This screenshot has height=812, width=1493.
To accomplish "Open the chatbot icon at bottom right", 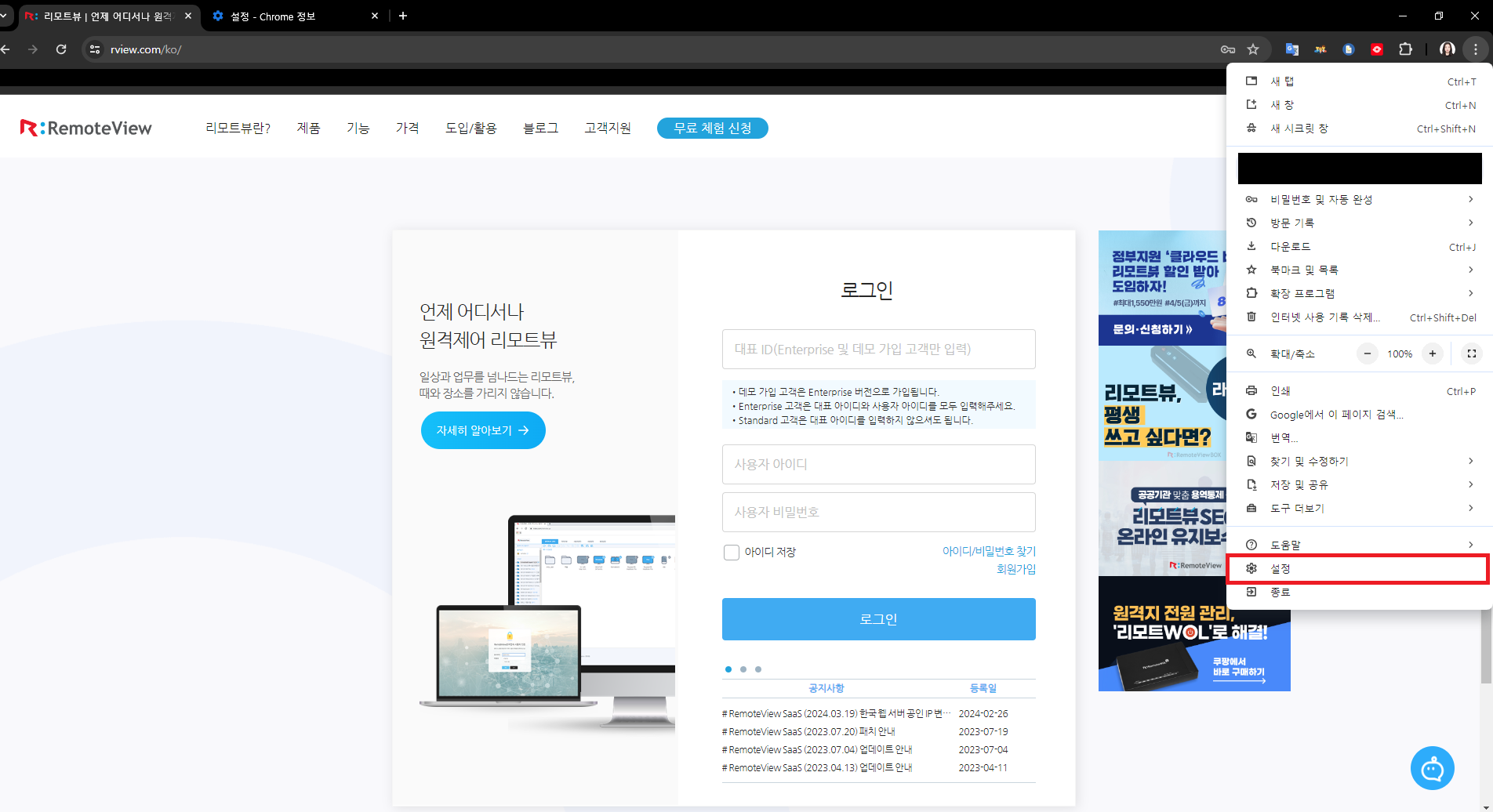I will [1432, 768].
